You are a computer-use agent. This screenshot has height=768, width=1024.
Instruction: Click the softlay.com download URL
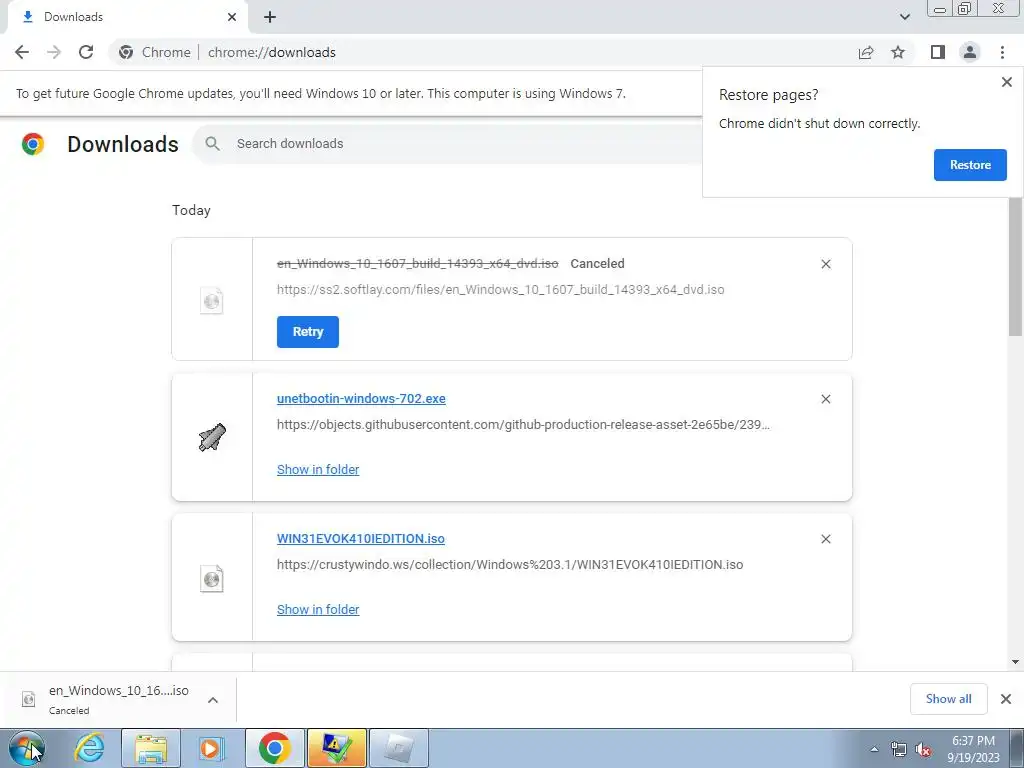point(500,289)
